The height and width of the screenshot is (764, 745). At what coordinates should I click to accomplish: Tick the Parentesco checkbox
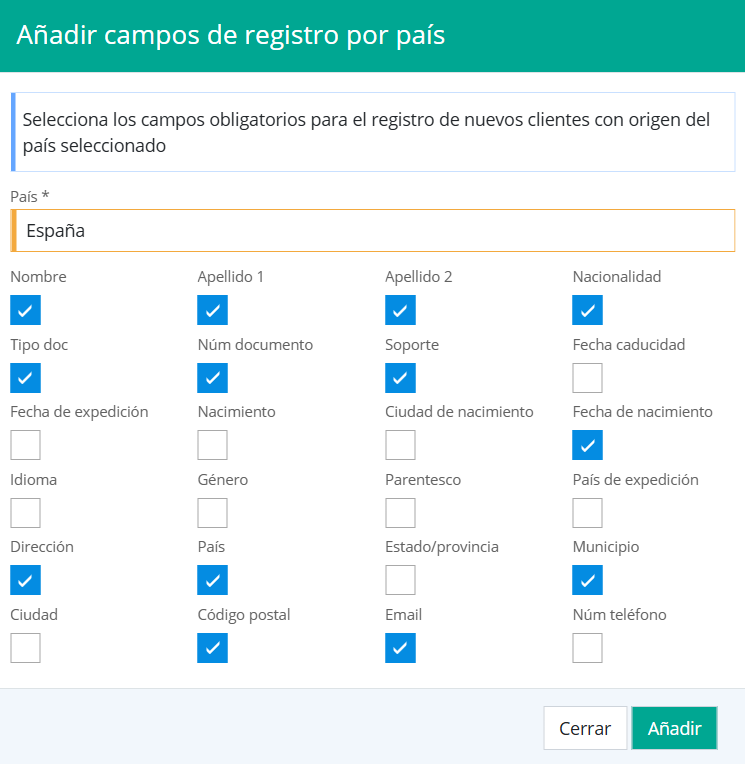[x=400, y=513]
